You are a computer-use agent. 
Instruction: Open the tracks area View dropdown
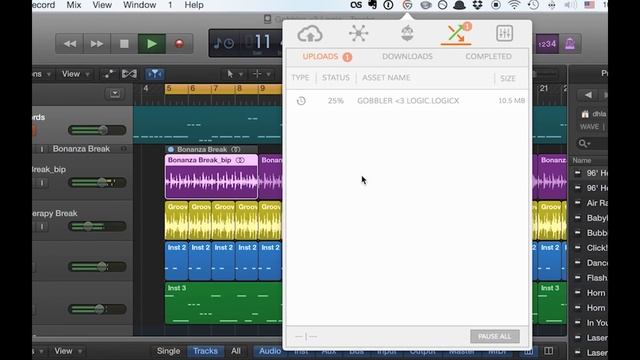75,74
